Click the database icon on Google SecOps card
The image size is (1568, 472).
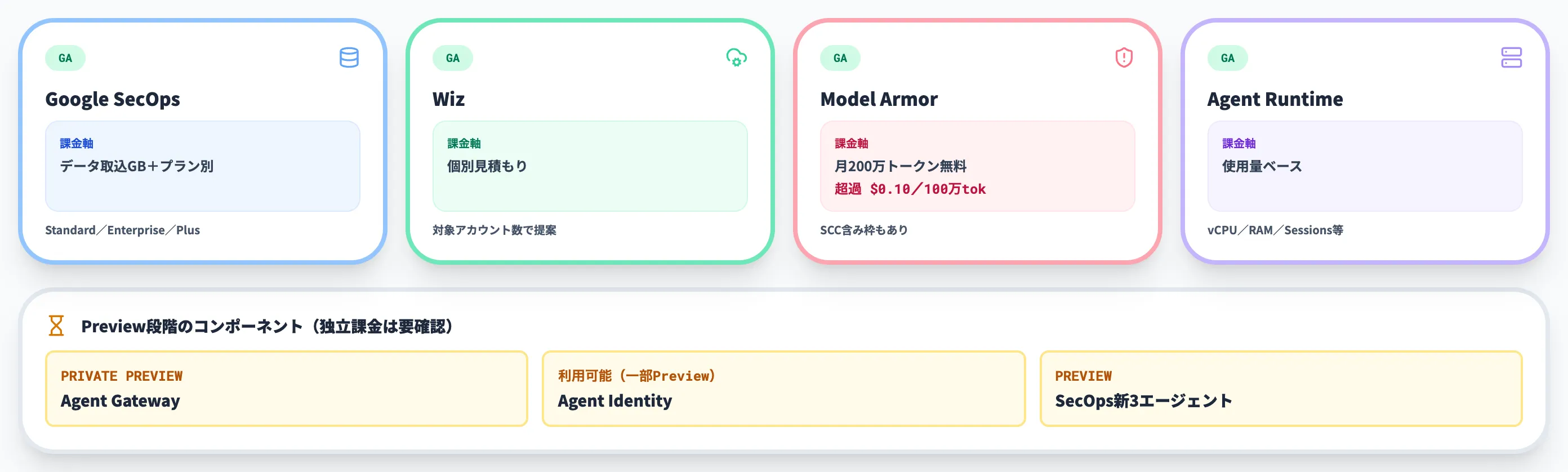click(x=349, y=58)
